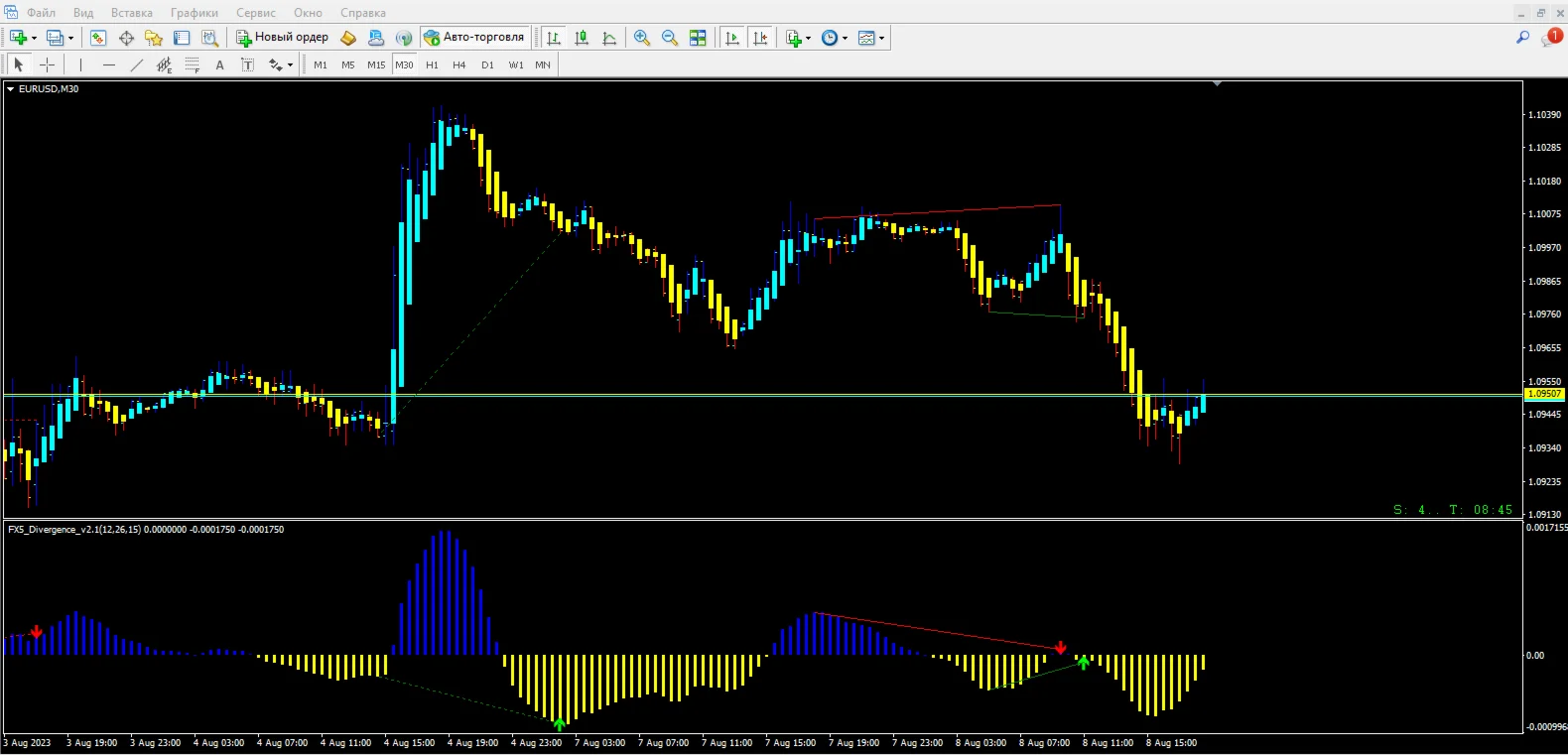Expand the templates dropdown arrow
The image size is (1568, 755).
pos(882,38)
